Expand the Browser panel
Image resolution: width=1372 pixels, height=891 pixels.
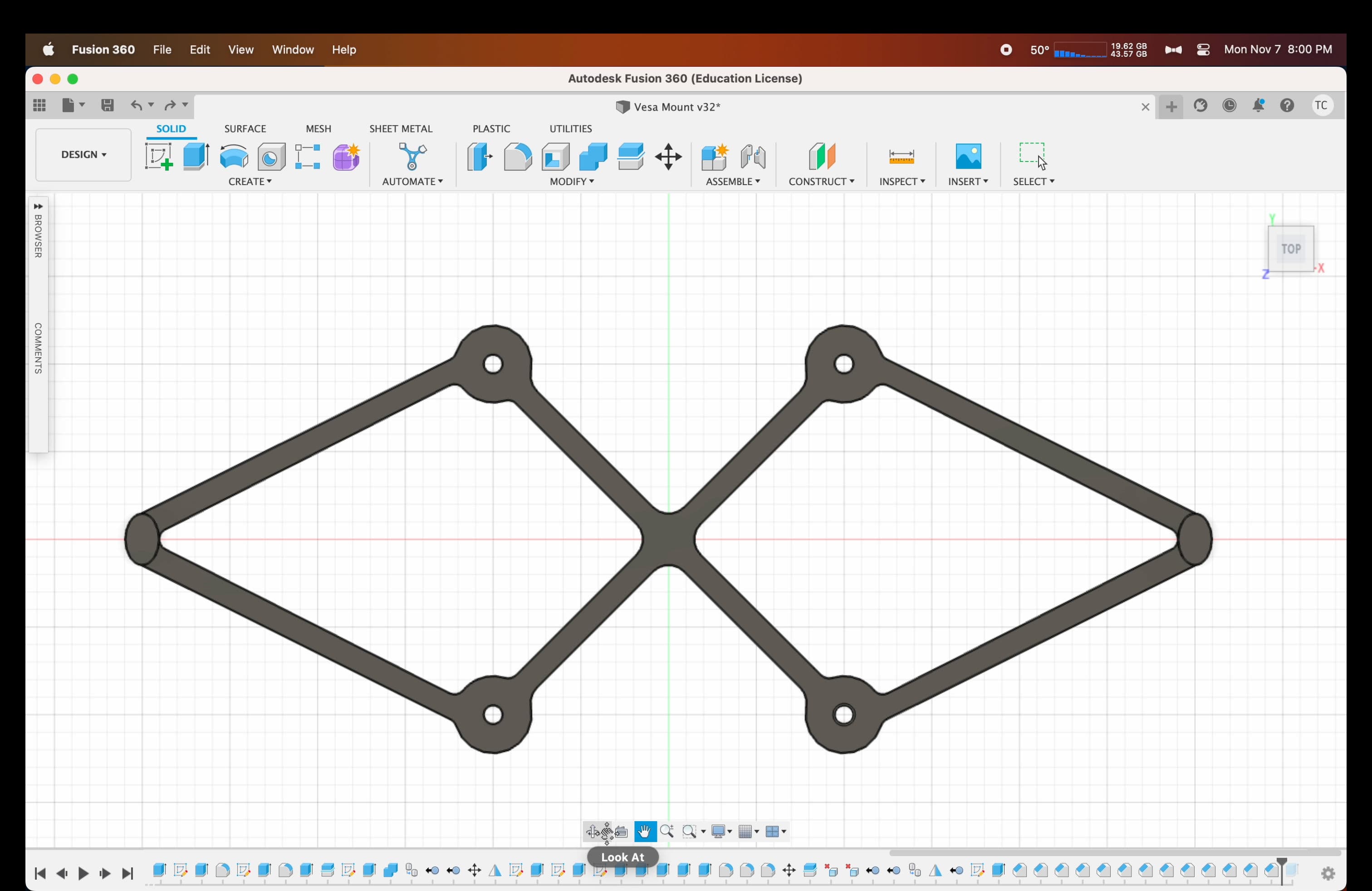(38, 206)
